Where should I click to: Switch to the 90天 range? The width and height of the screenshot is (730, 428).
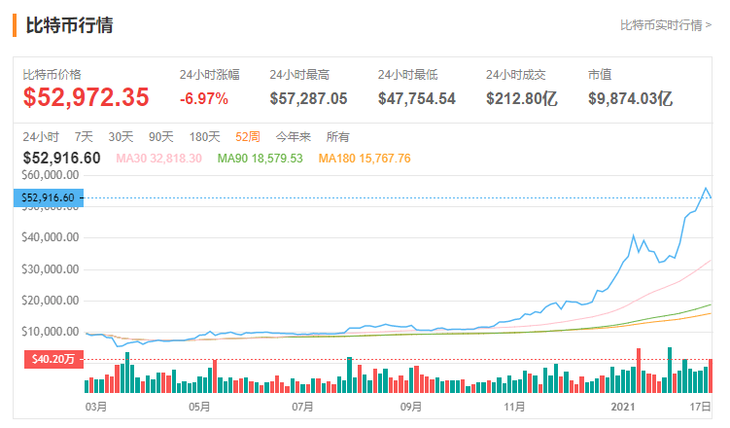click(x=161, y=137)
